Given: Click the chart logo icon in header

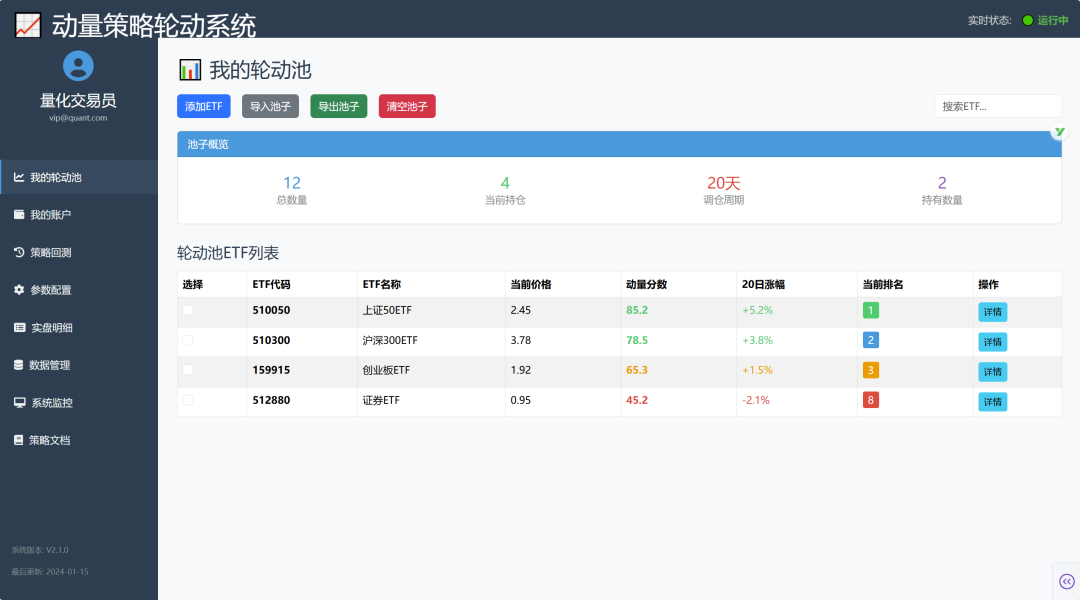Looking at the screenshot, I should (x=28, y=25).
